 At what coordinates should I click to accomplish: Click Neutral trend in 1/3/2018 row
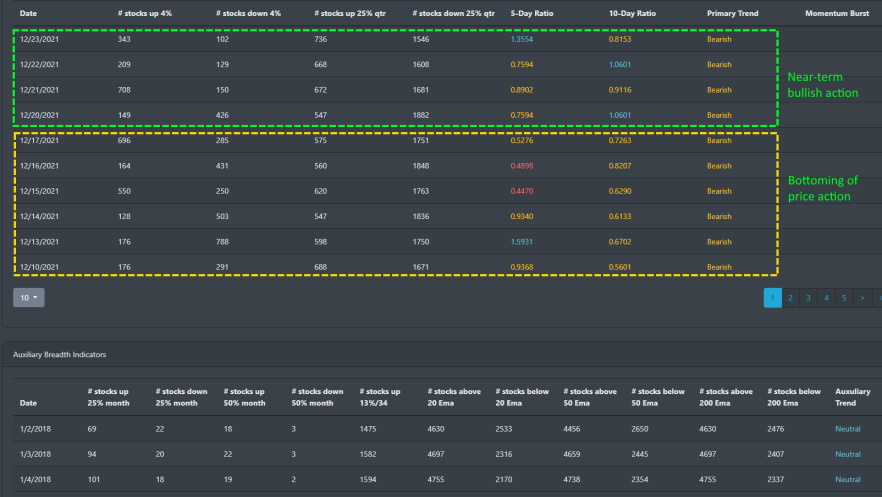(x=848, y=454)
